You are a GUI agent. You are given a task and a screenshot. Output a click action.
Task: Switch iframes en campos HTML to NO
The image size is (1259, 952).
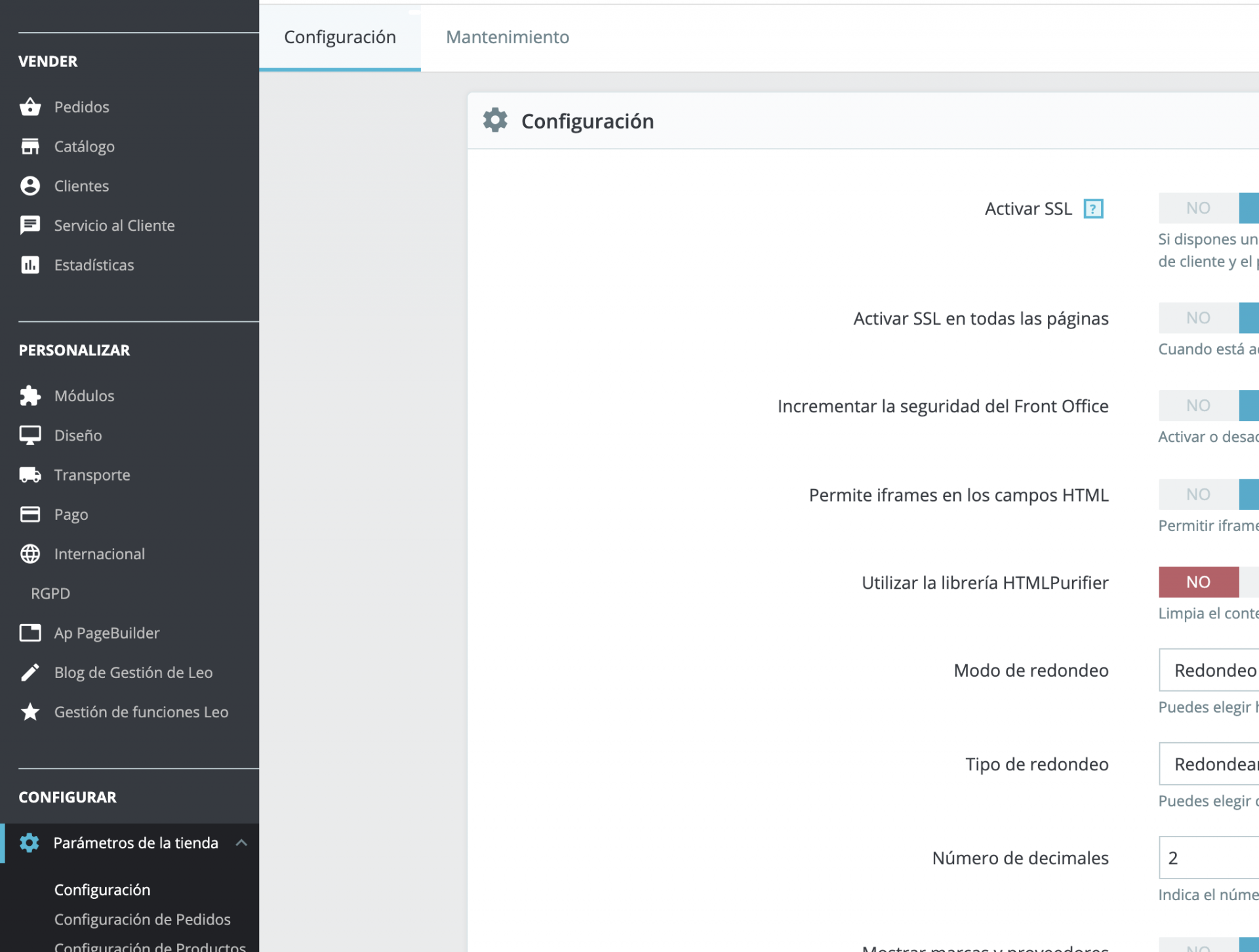tap(1198, 494)
